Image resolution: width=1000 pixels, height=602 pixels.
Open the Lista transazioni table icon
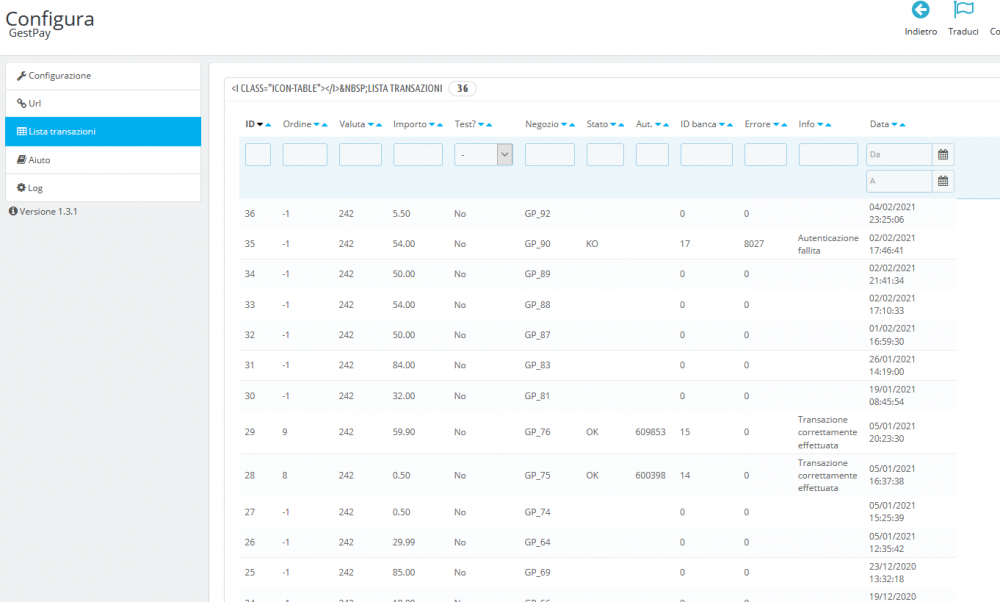(23, 131)
